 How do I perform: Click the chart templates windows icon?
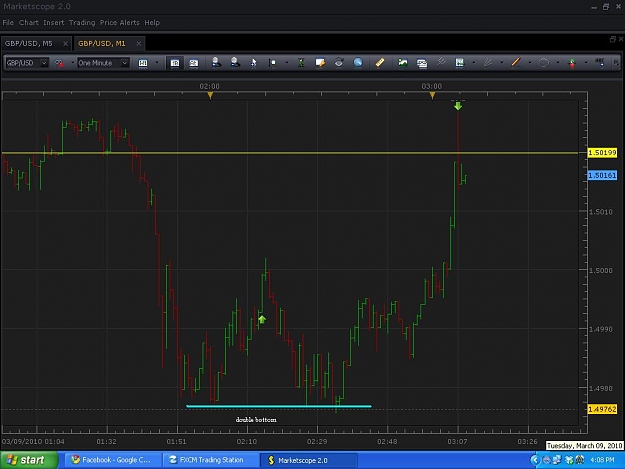422,63
